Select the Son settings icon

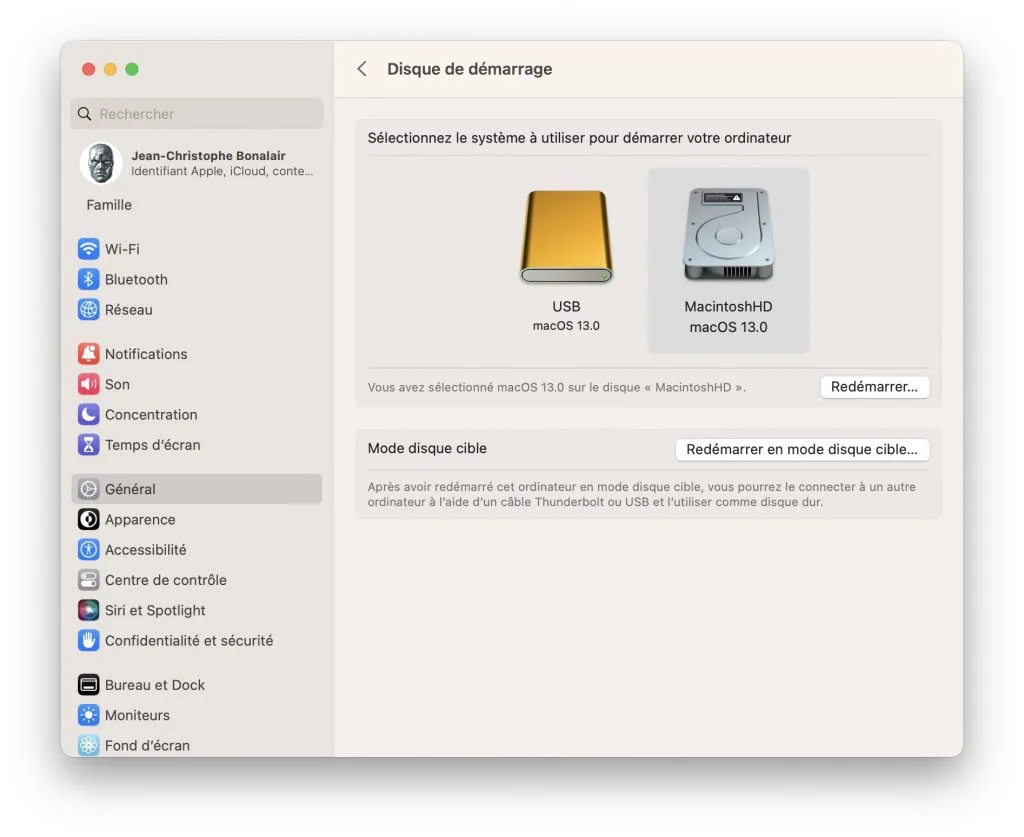pyautogui.click(x=116, y=384)
